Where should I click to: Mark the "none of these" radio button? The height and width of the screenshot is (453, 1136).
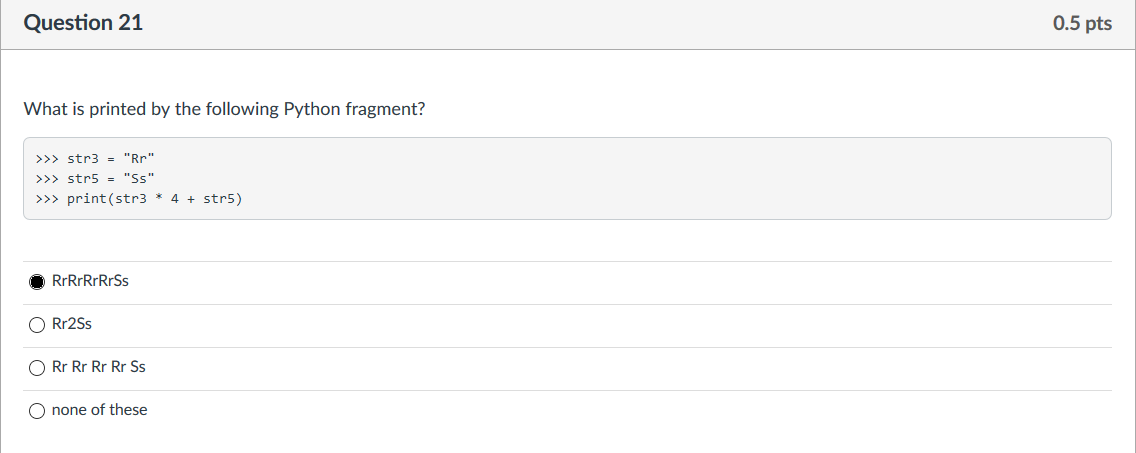(x=37, y=412)
